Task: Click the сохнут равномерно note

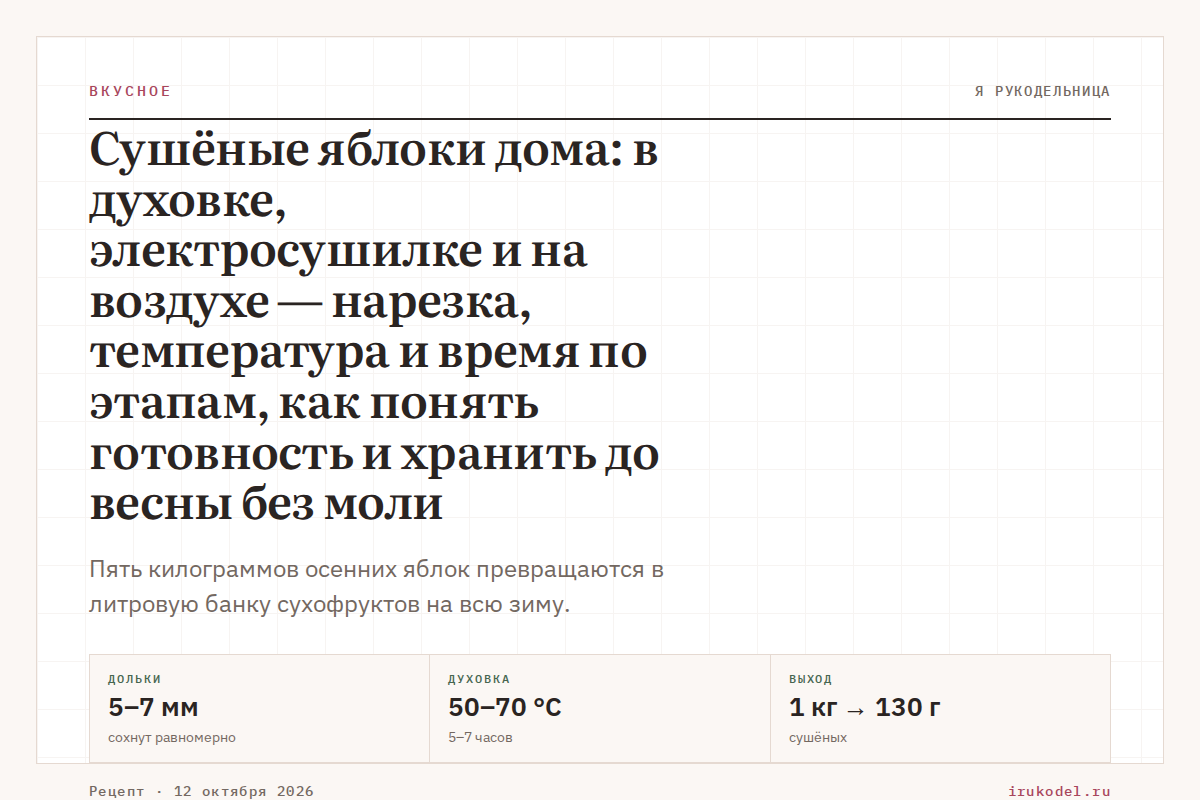Action: point(172,738)
